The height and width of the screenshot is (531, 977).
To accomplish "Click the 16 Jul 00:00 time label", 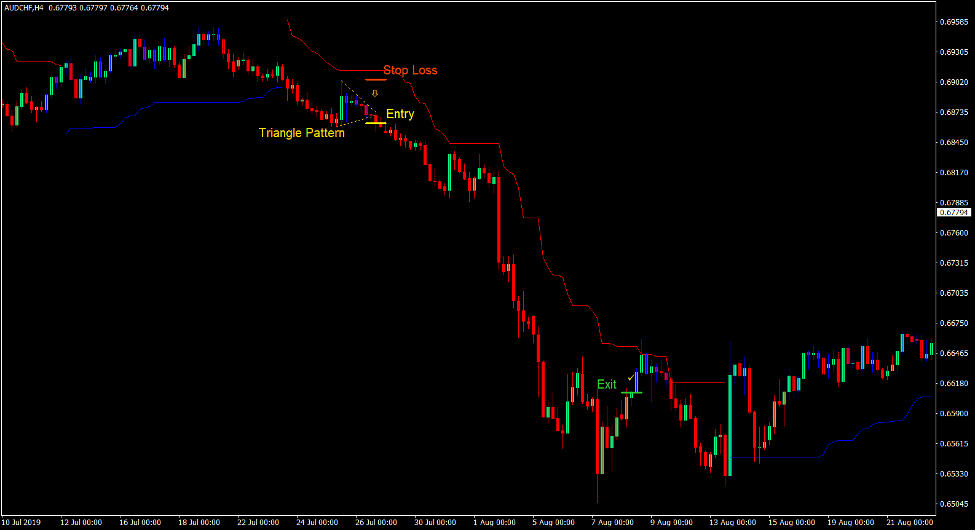I will click(140, 522).
